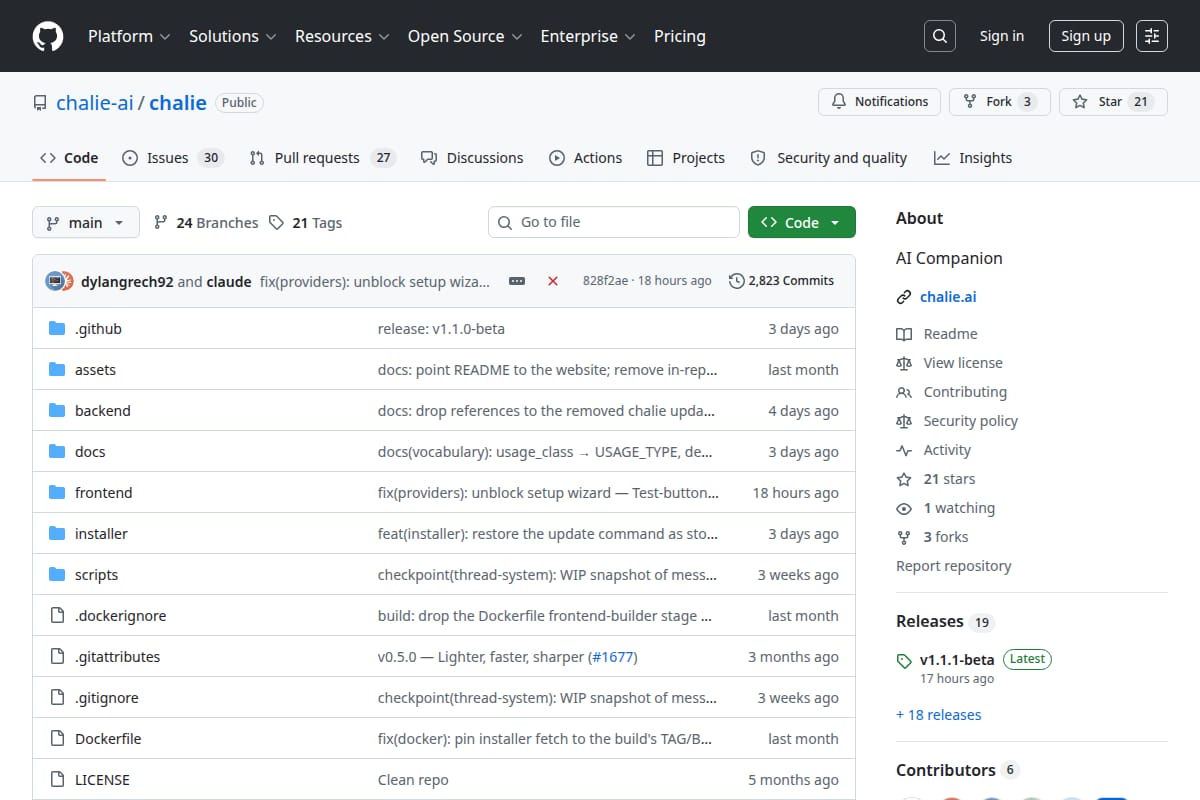
Task: Open the main branch selector dropdown
Action: [85, 223]
